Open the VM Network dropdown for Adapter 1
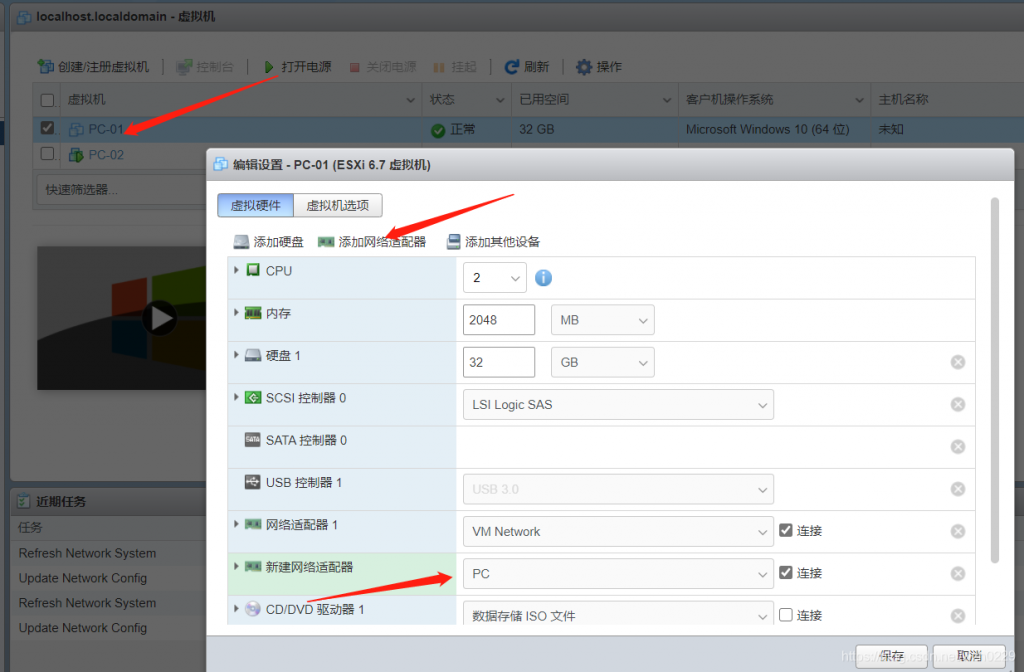 point(618,532)
